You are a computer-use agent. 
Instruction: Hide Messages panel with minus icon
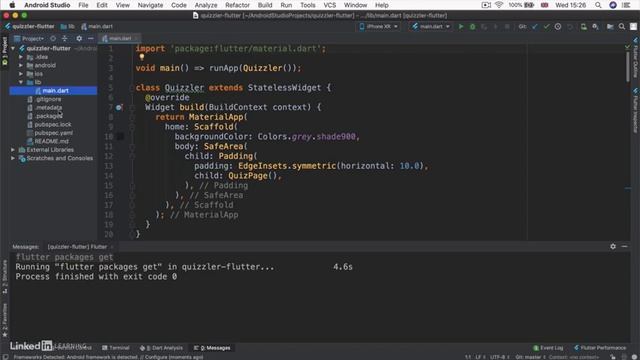click(624, 247)
